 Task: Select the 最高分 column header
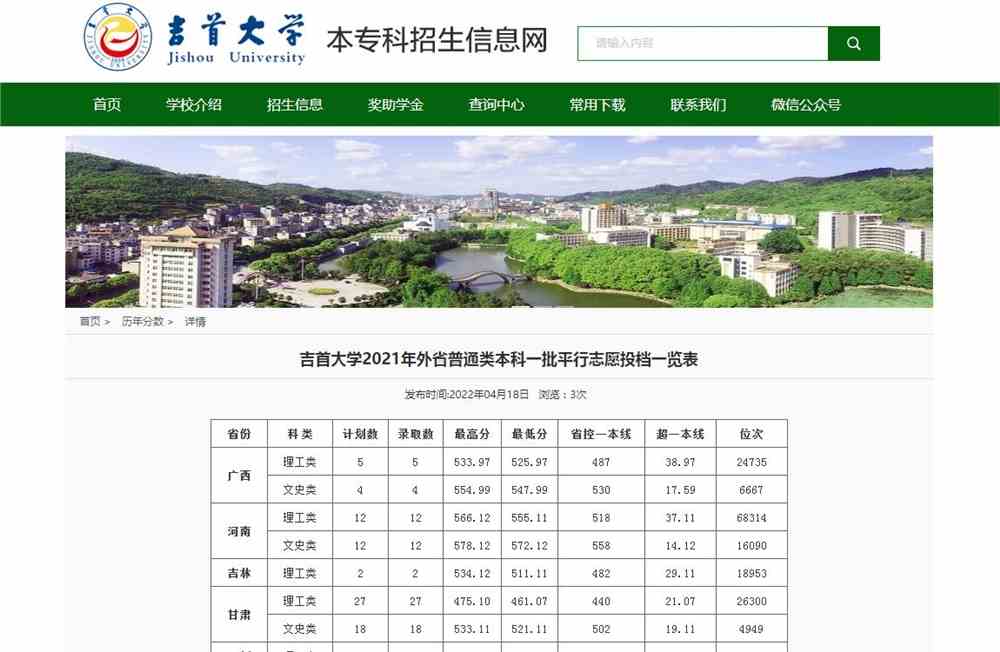(x=472, y=434)
